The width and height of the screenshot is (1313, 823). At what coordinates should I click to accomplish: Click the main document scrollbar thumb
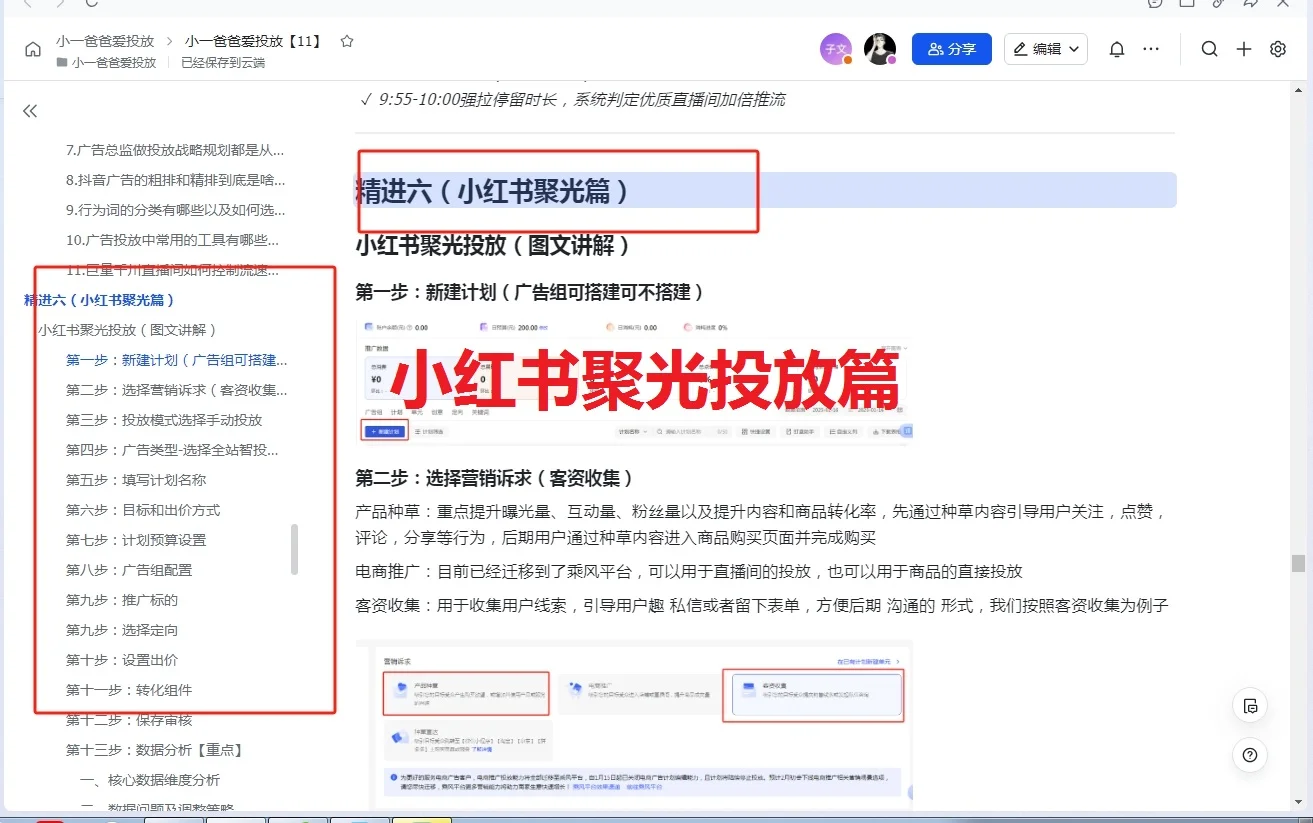coord(1298,563)
